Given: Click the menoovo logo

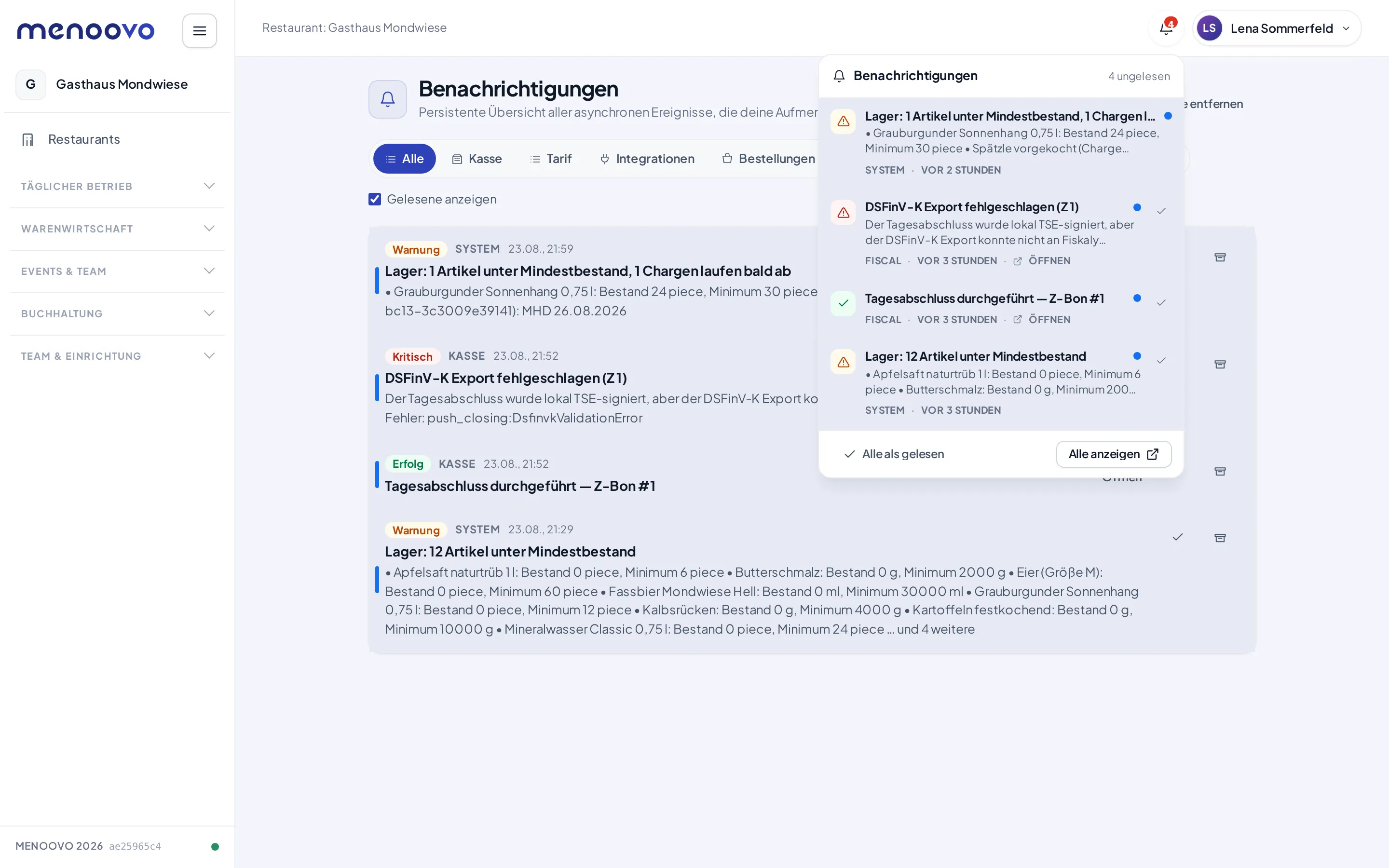Looking at the screenshot, I should pos(86,31).
